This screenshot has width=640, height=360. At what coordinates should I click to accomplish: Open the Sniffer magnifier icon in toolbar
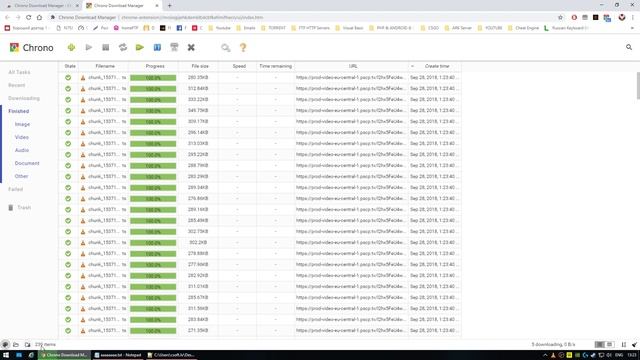[x=226, y=48]
